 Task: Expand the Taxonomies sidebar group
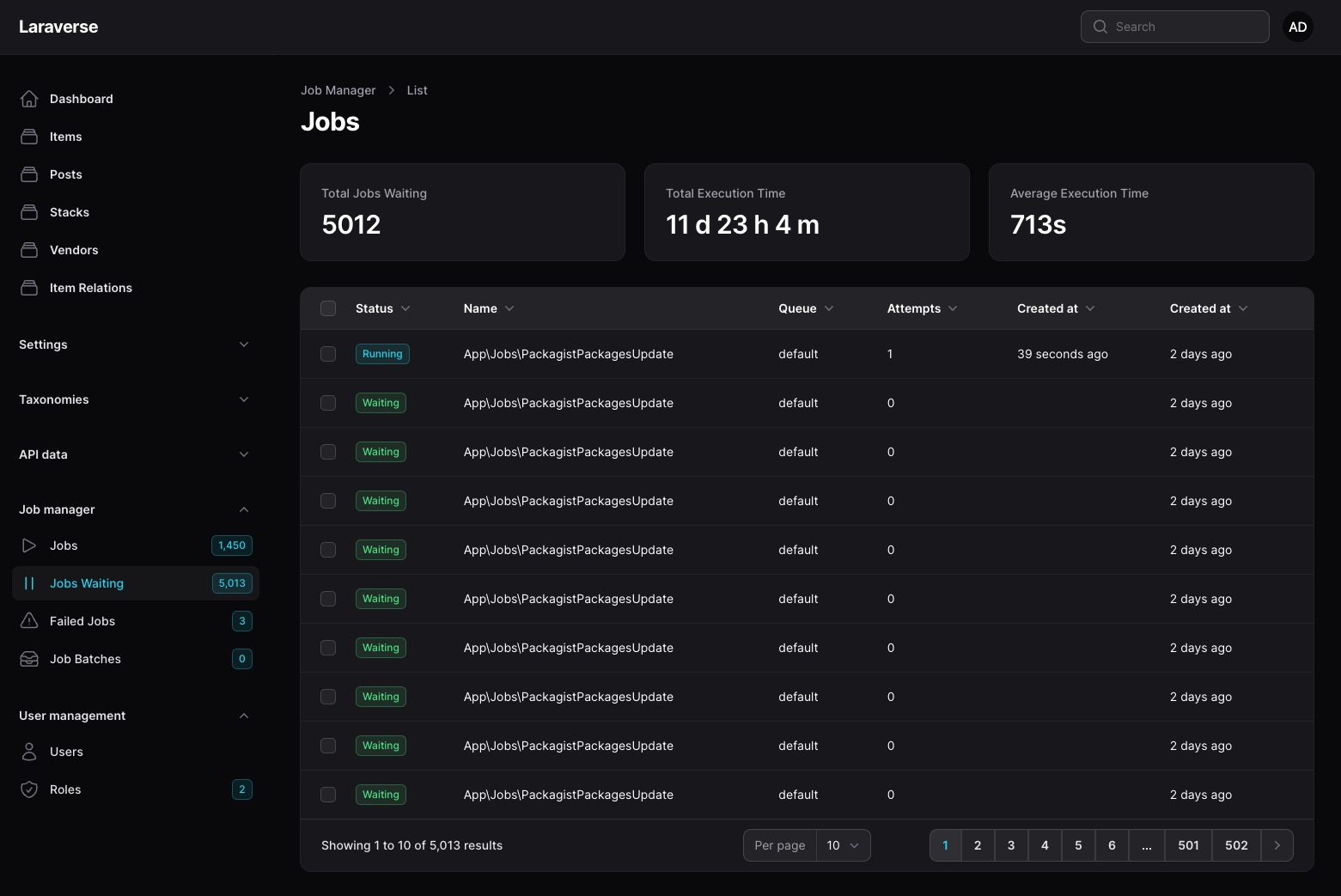[x=135, y=399]
